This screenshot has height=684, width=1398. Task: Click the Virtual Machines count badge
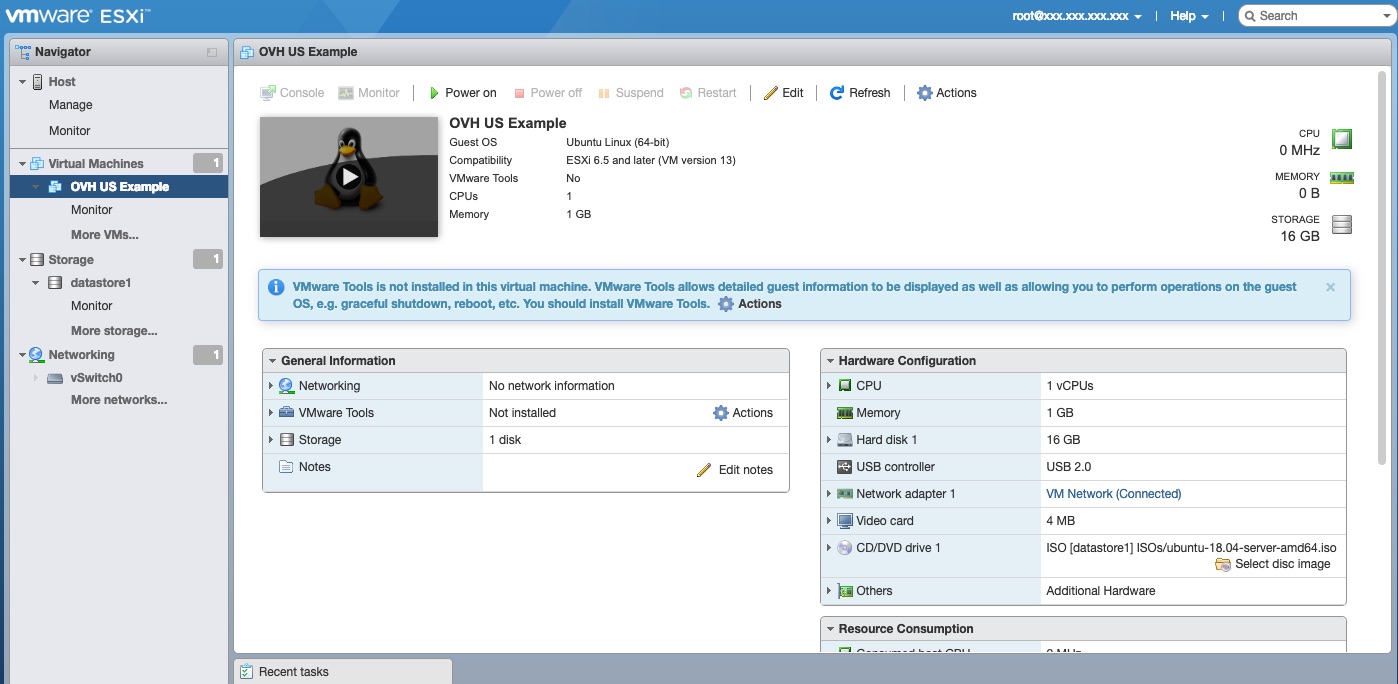pos(208,164)
